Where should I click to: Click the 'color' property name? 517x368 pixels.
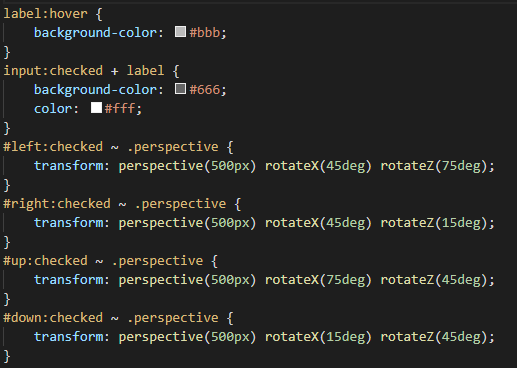53,109
